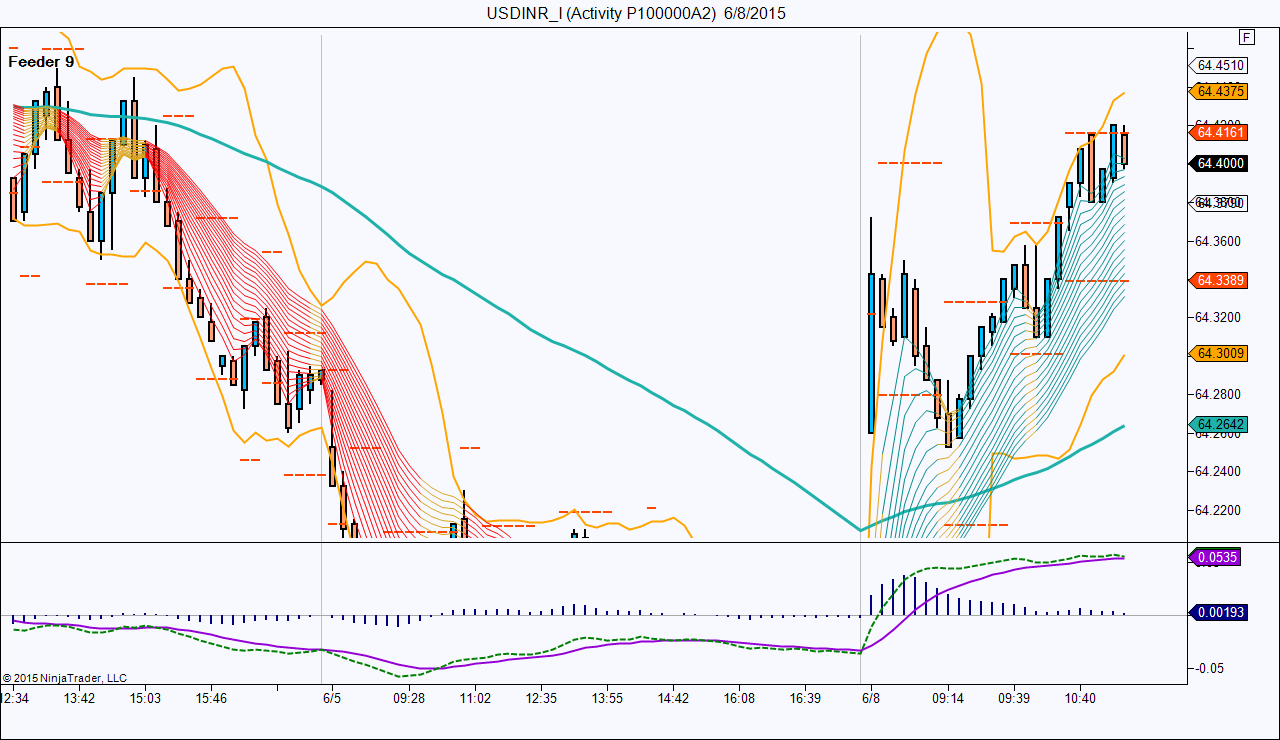Click the 13:42 time axis label
The height and width of the screenshot is (740, 1280).
pyautogui.click(x=79, y=698)
